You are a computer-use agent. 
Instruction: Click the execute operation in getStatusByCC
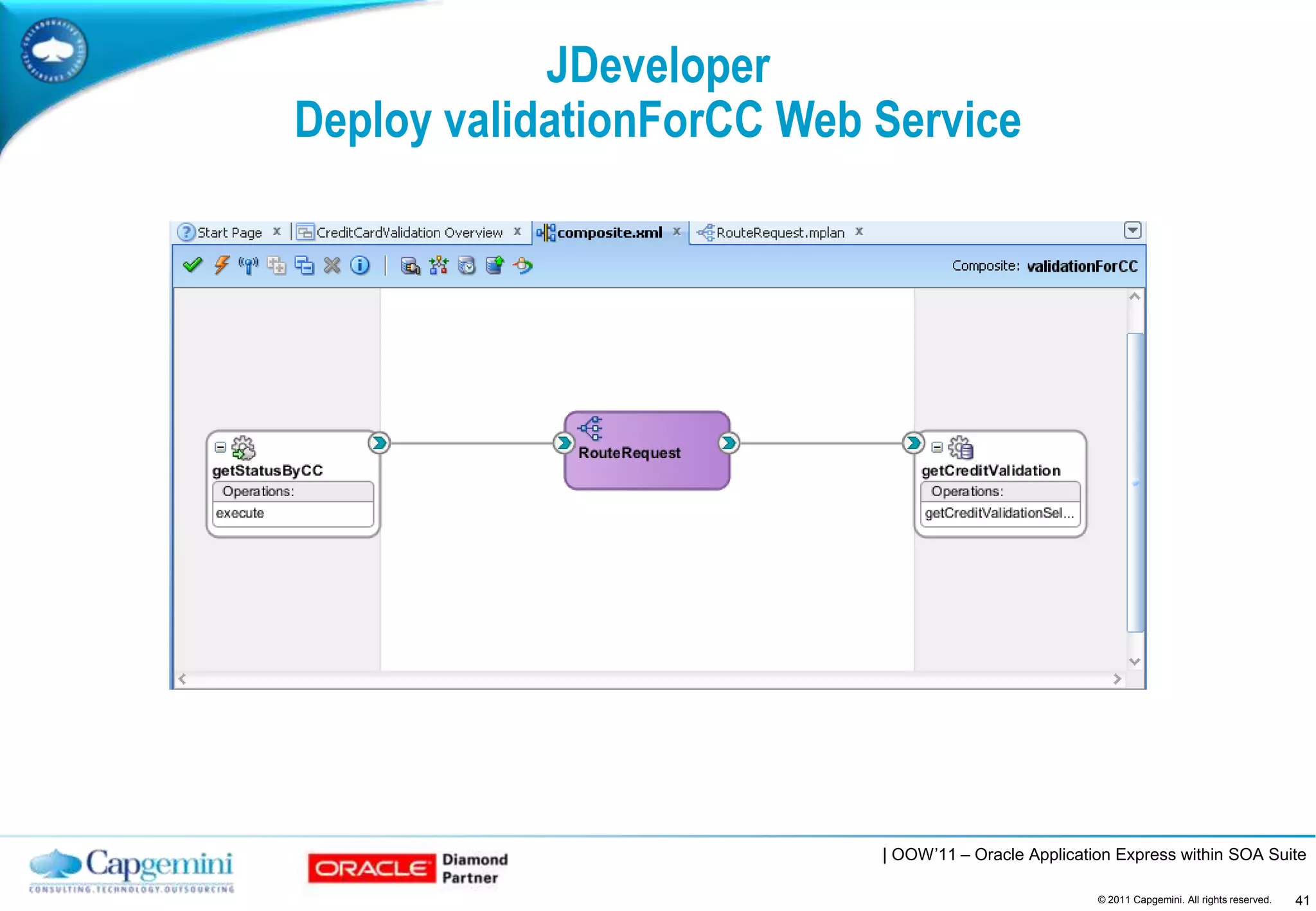point(240,513)
